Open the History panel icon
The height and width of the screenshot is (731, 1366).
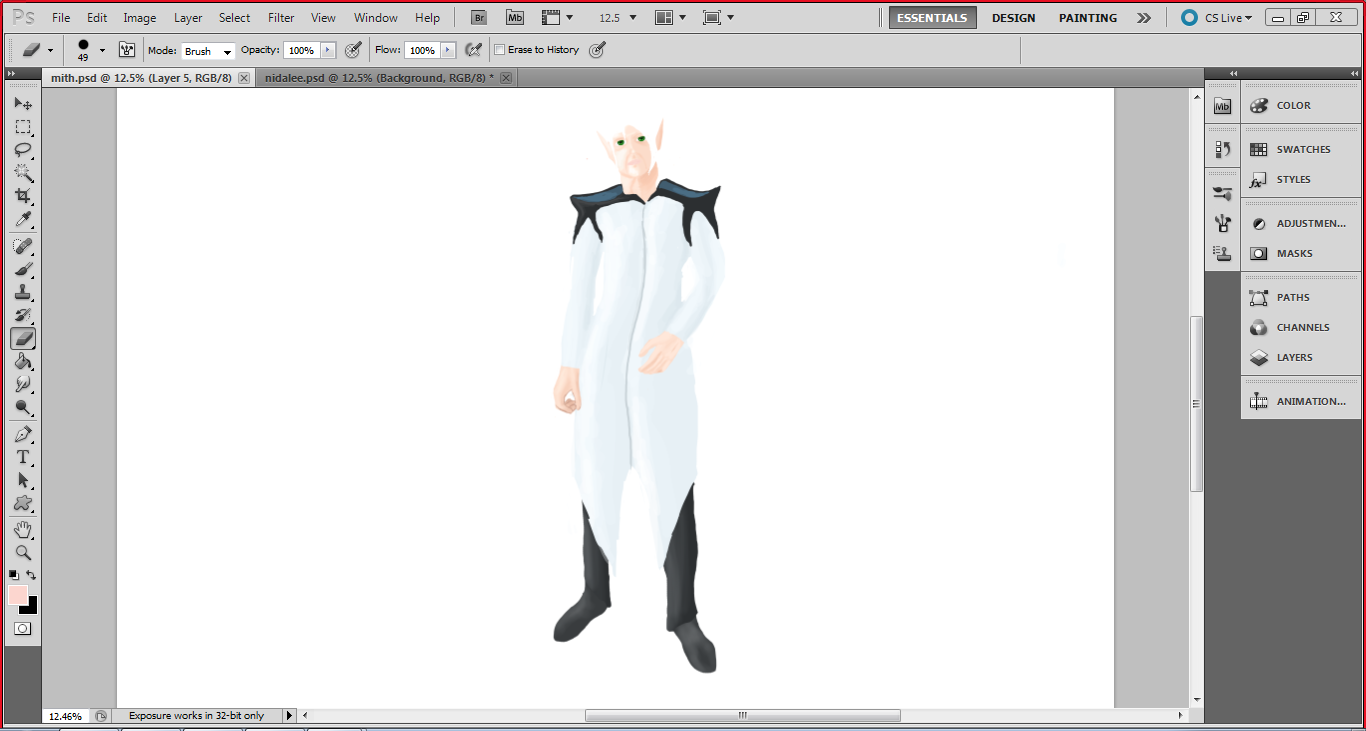tap(1222, 149)
